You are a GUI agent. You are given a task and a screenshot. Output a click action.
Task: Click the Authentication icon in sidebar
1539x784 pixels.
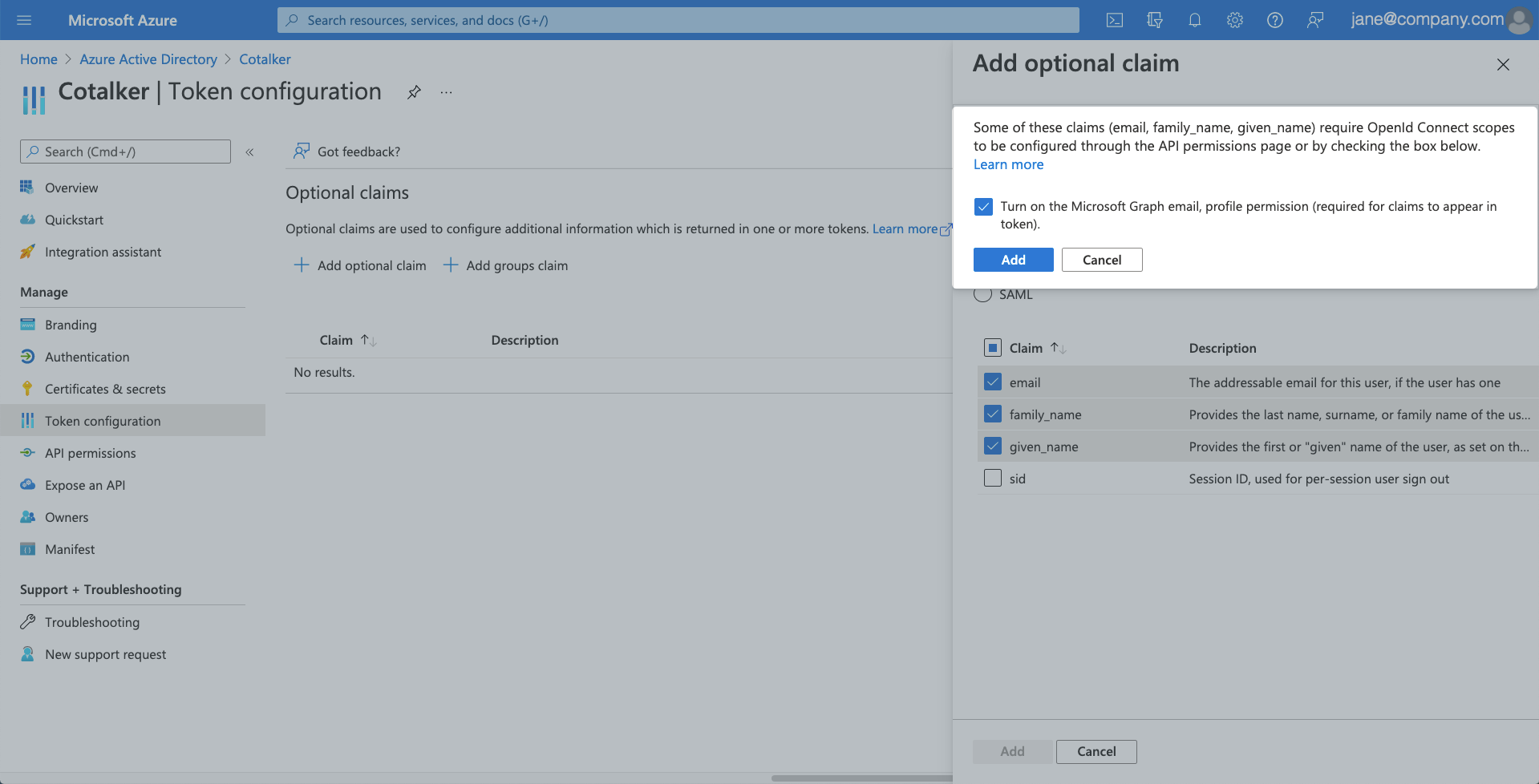tap(27, 356)
